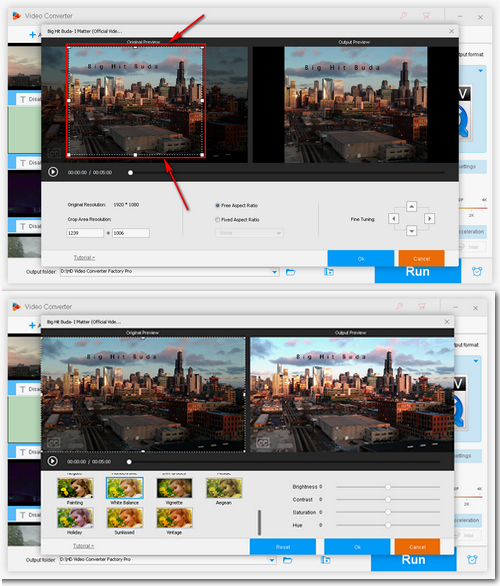
Task: Click the plus Add icon in top window
Action: 33,35
